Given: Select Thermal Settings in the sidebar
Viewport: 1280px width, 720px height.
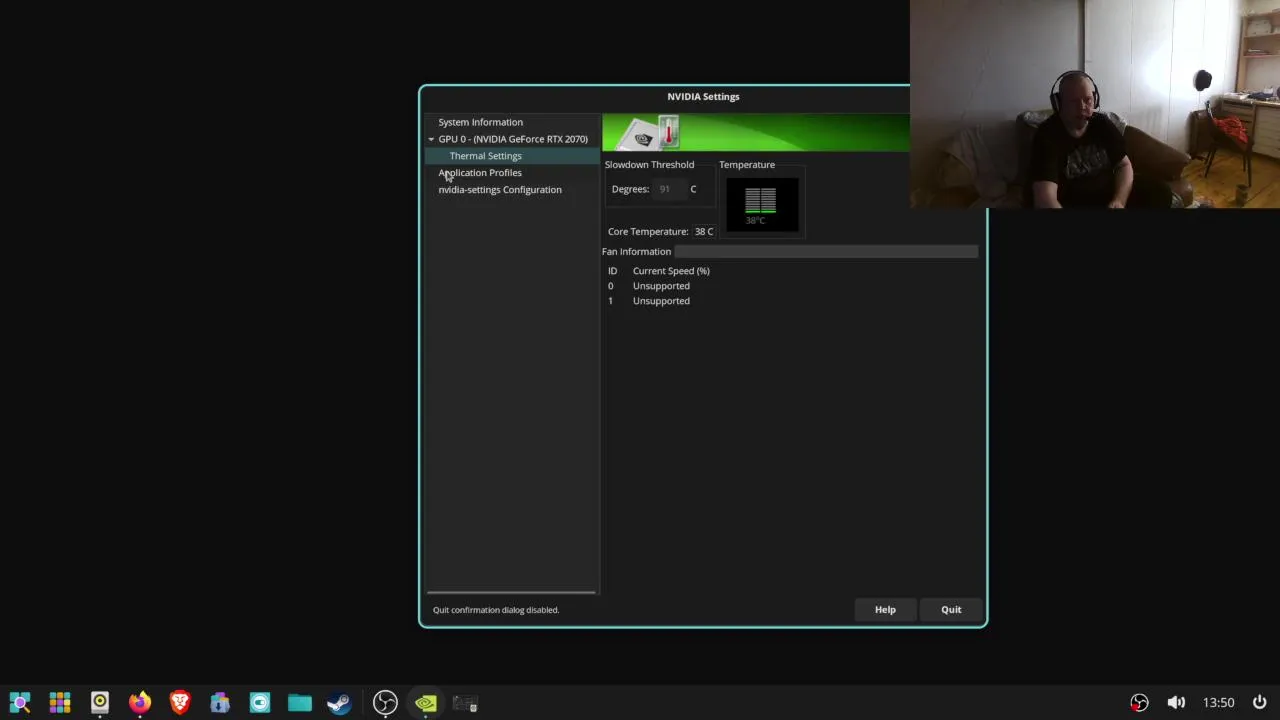Looking at the screenshot, I should click(x=485, y=156).
